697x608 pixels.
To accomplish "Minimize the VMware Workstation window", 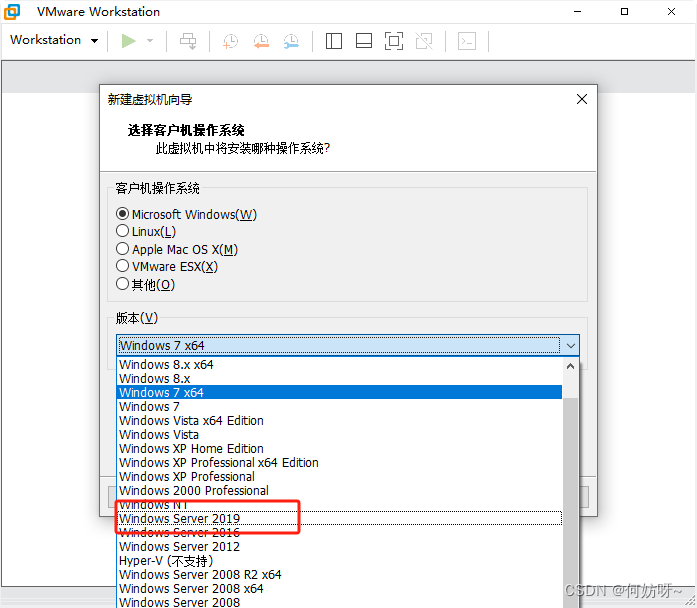I will click(577, 12).
